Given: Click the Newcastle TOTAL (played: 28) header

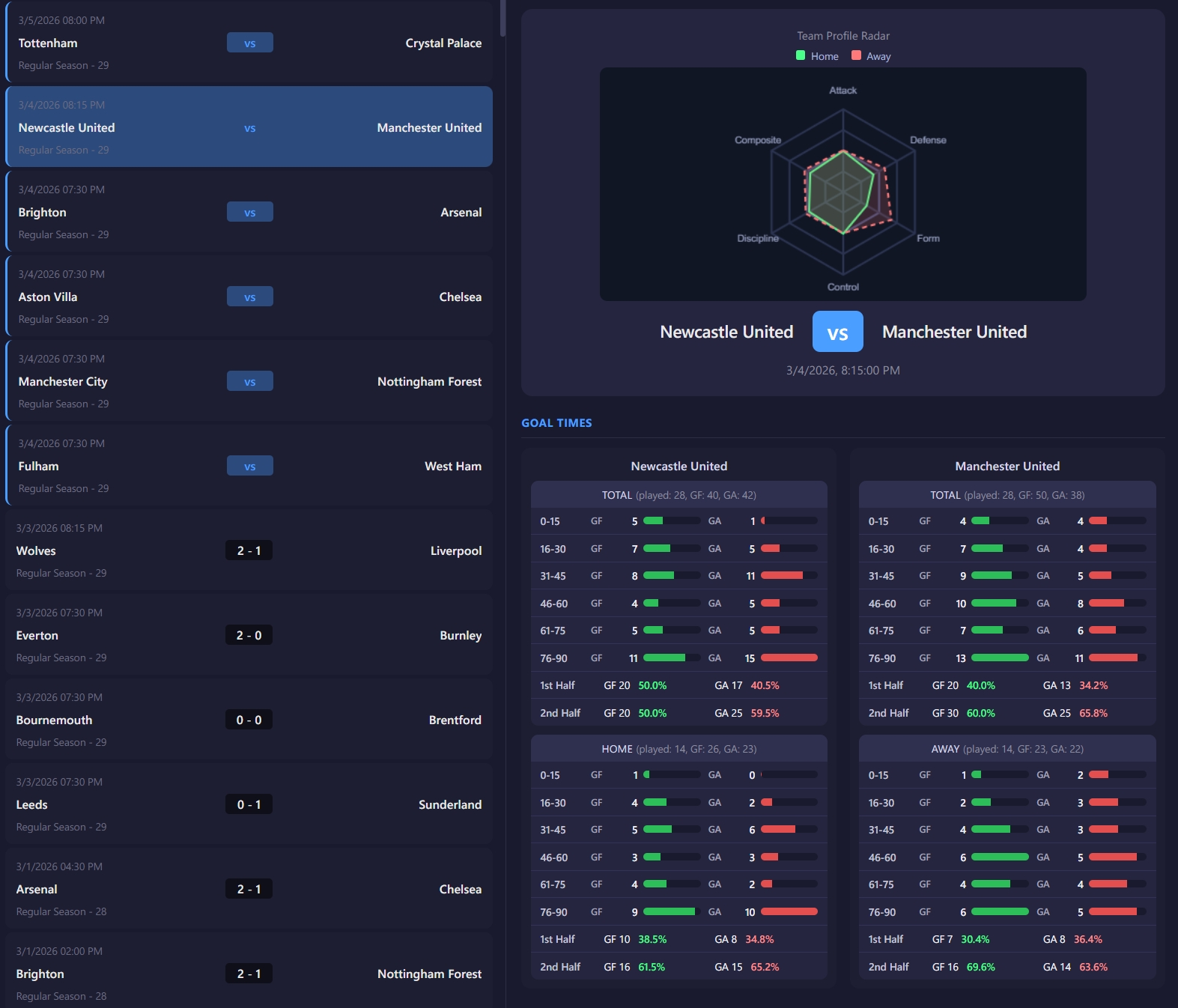Looking at the screenshot, I should pyautogui.click(x=679, y=495).
